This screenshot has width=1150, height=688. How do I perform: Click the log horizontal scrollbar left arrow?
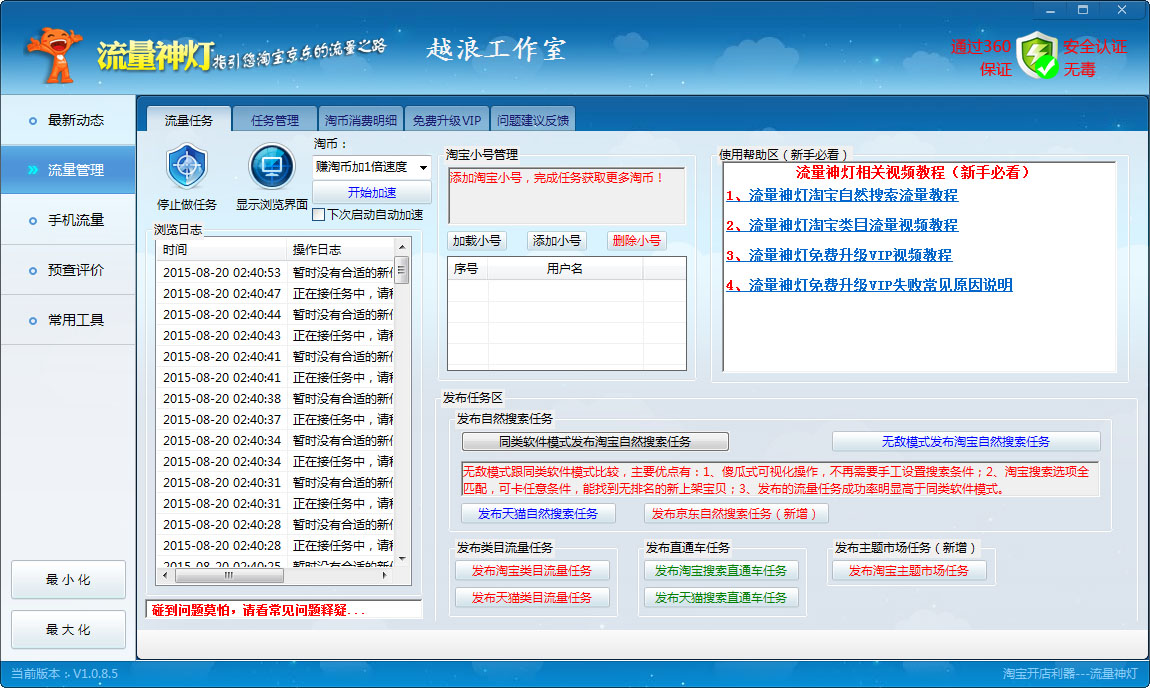[164, 576]
